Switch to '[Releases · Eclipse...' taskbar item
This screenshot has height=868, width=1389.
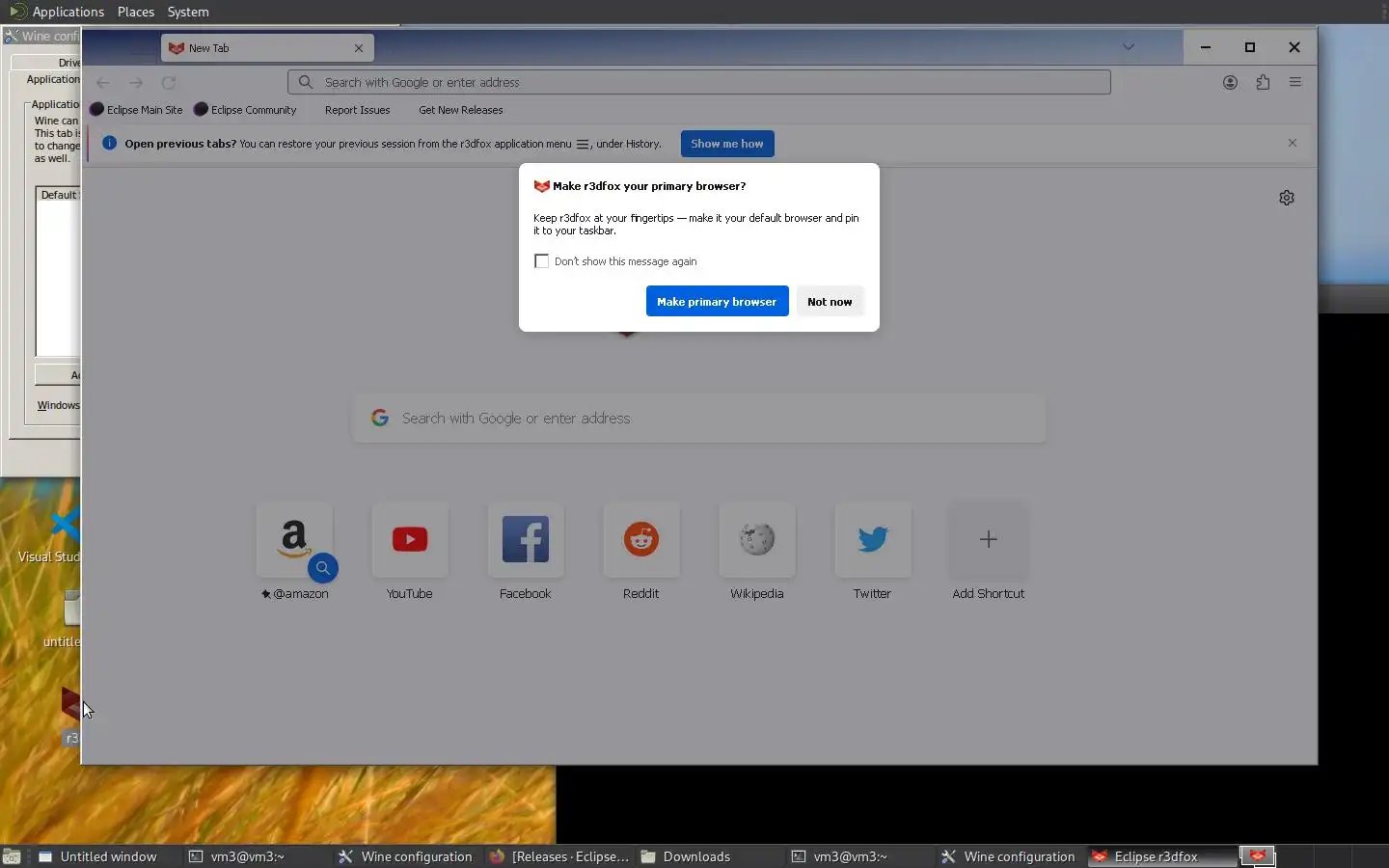(x=560, y=856)
